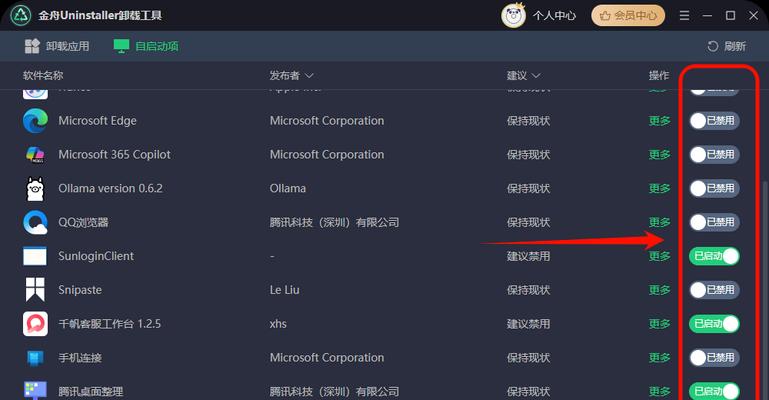Select the Ollama version 0.6.2 text

[x=110, y=188]
